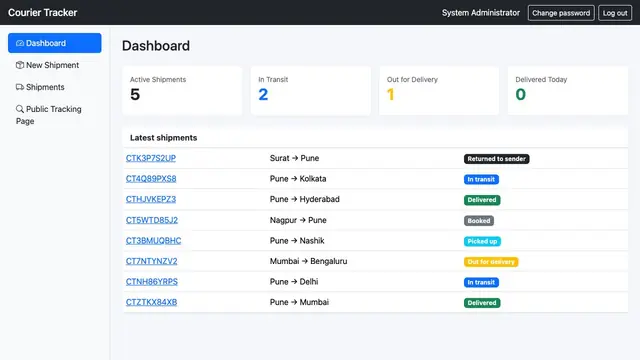
Task: Open shipment CTZTKX84XB
Action: coord(151,302)
